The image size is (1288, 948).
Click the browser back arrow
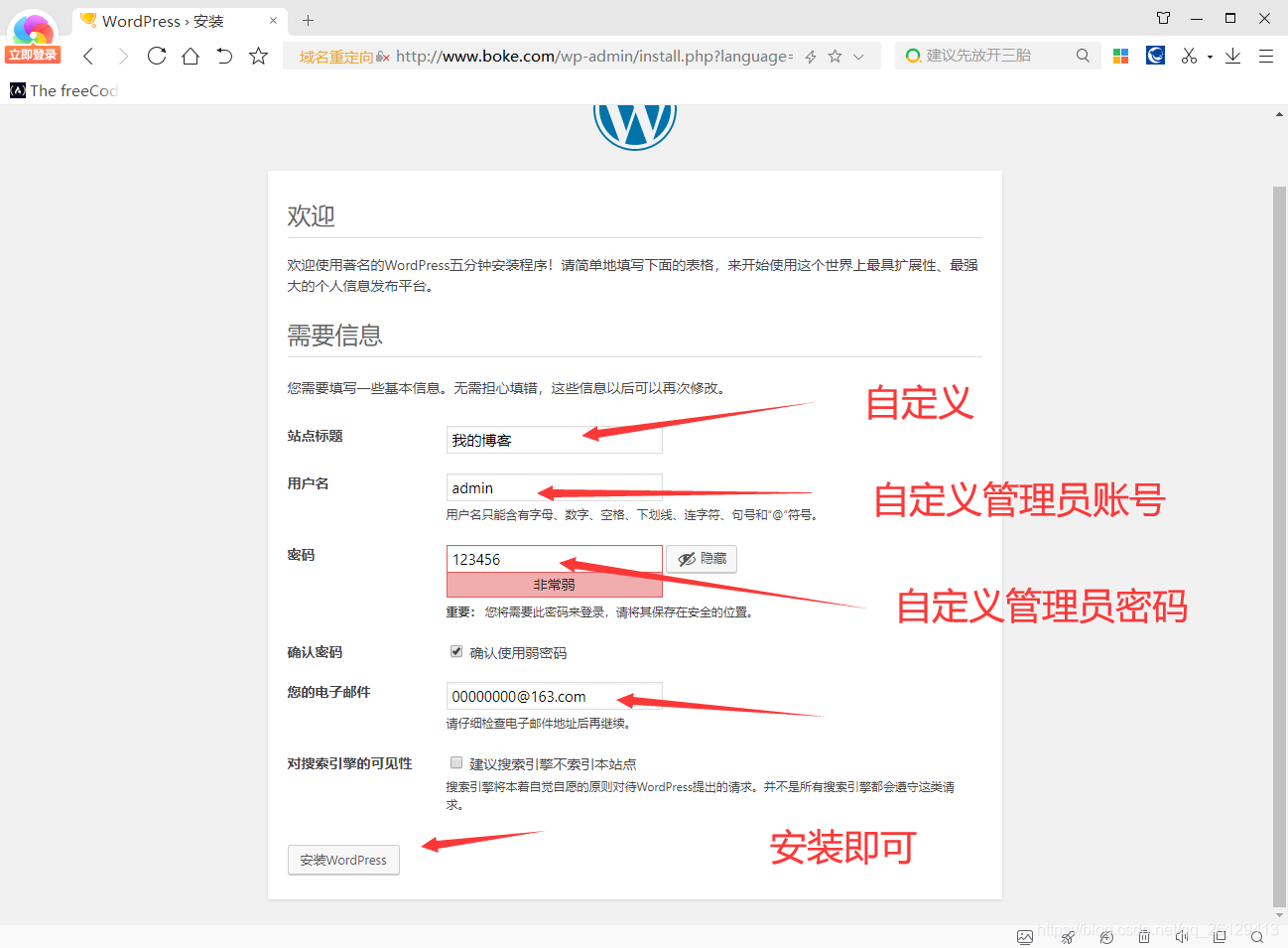tap(88, 57)
